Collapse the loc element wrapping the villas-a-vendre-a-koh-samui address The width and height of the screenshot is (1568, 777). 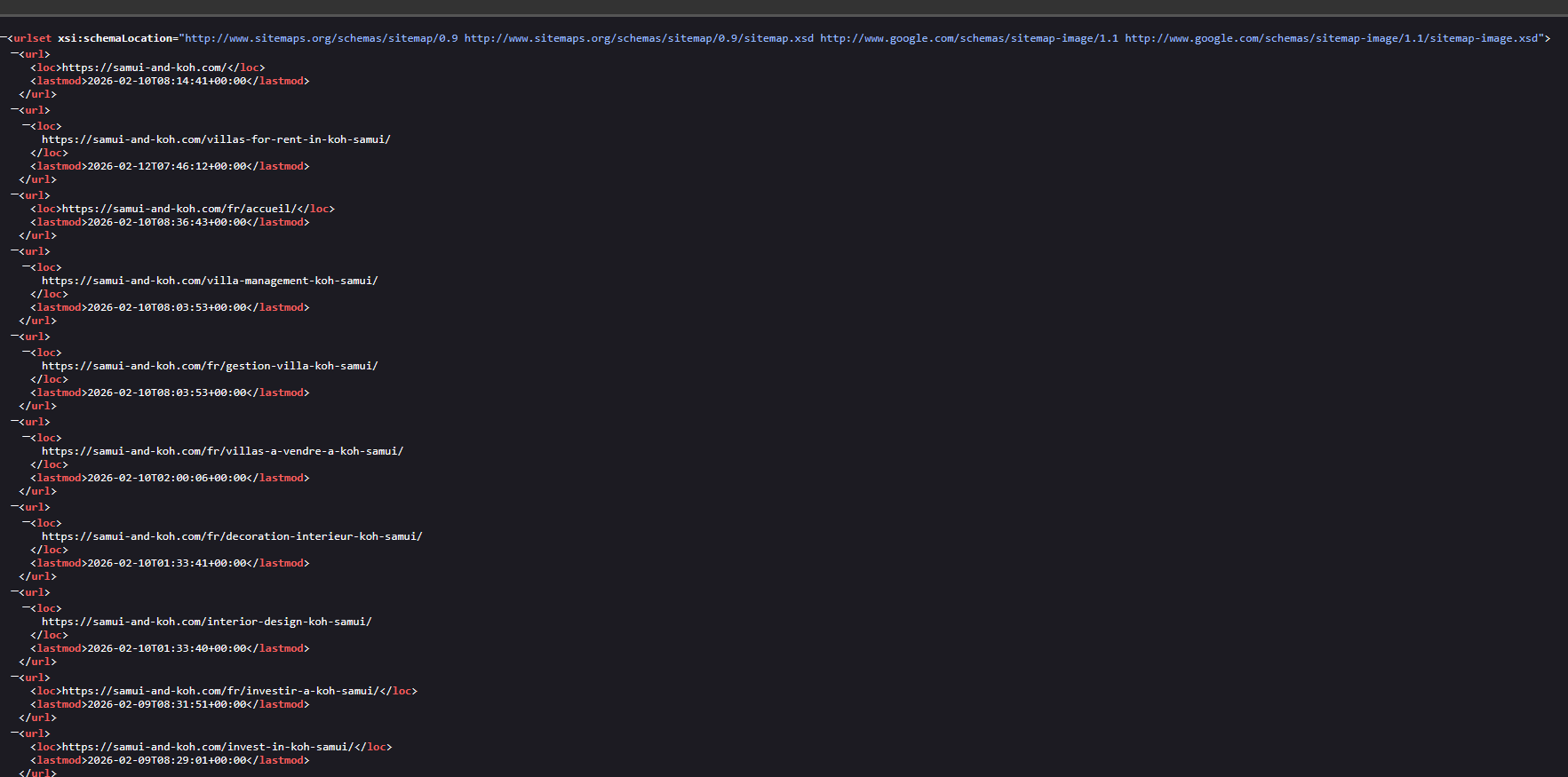pyautogui.click(x=27, y=438)
